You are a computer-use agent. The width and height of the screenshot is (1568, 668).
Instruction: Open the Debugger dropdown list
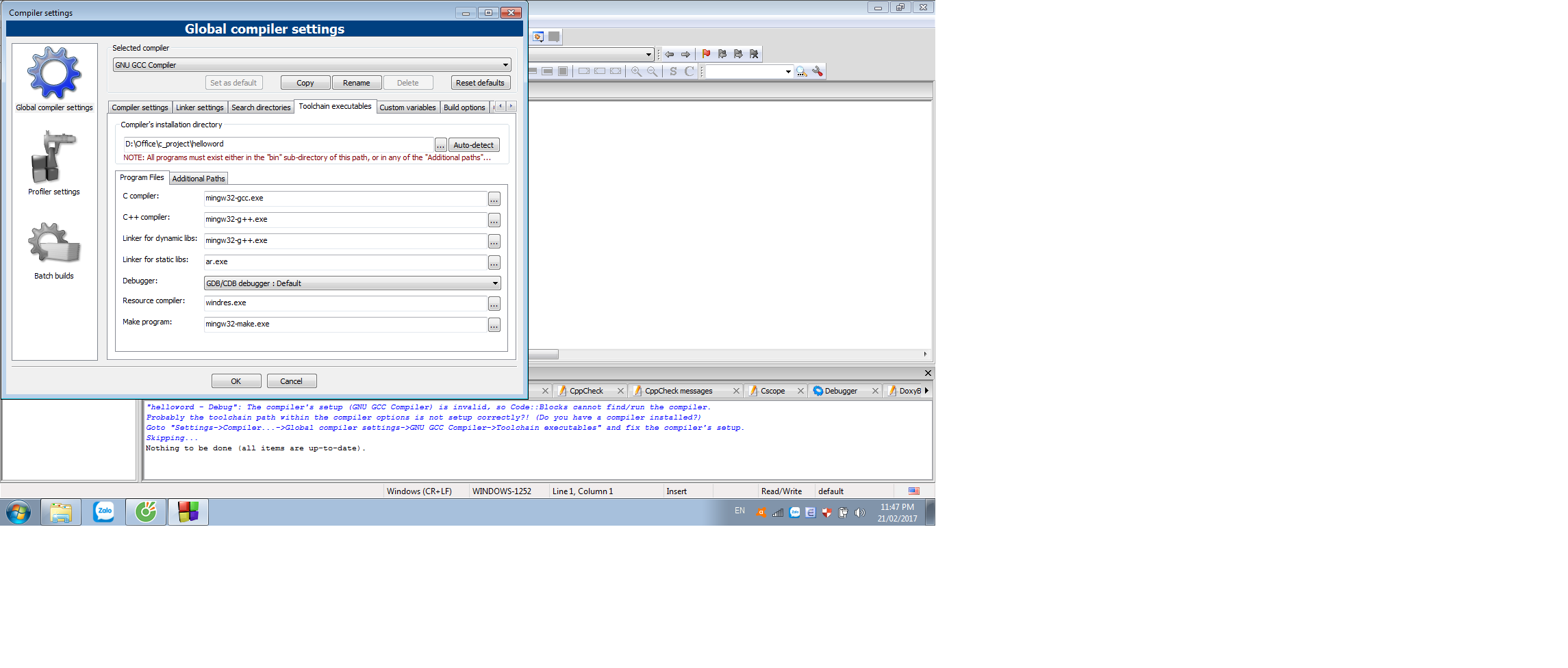(x=352, y=283)
